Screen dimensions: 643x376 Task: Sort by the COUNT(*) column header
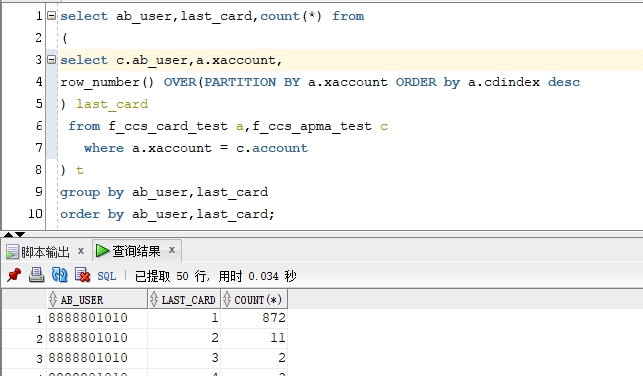[x=254, y=300]
